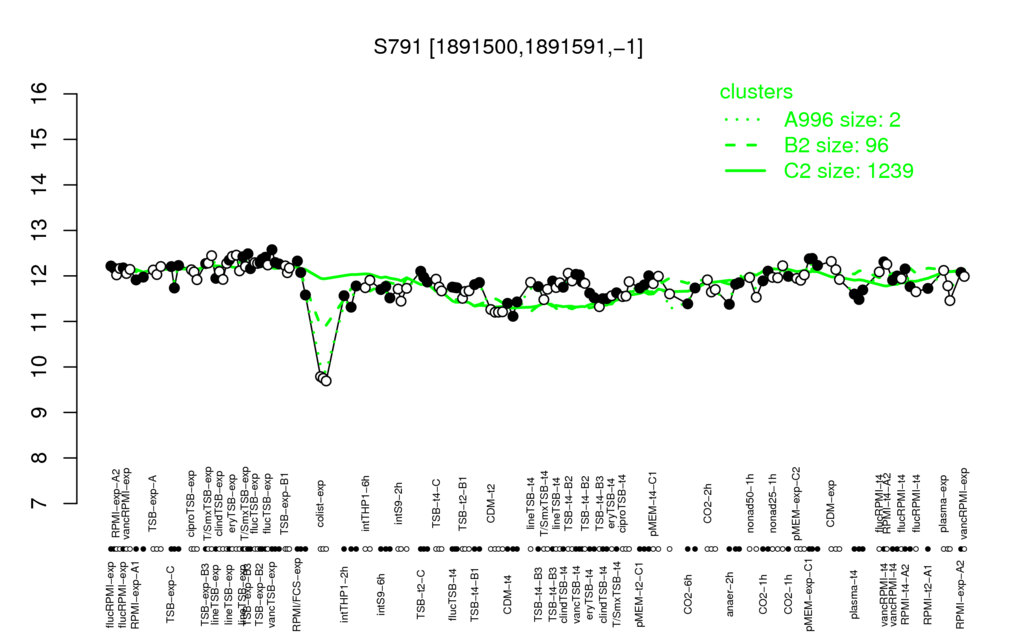Click the 'TSB-exp-C' bottom label
The image size is (1024, 640).
point(171,593)
